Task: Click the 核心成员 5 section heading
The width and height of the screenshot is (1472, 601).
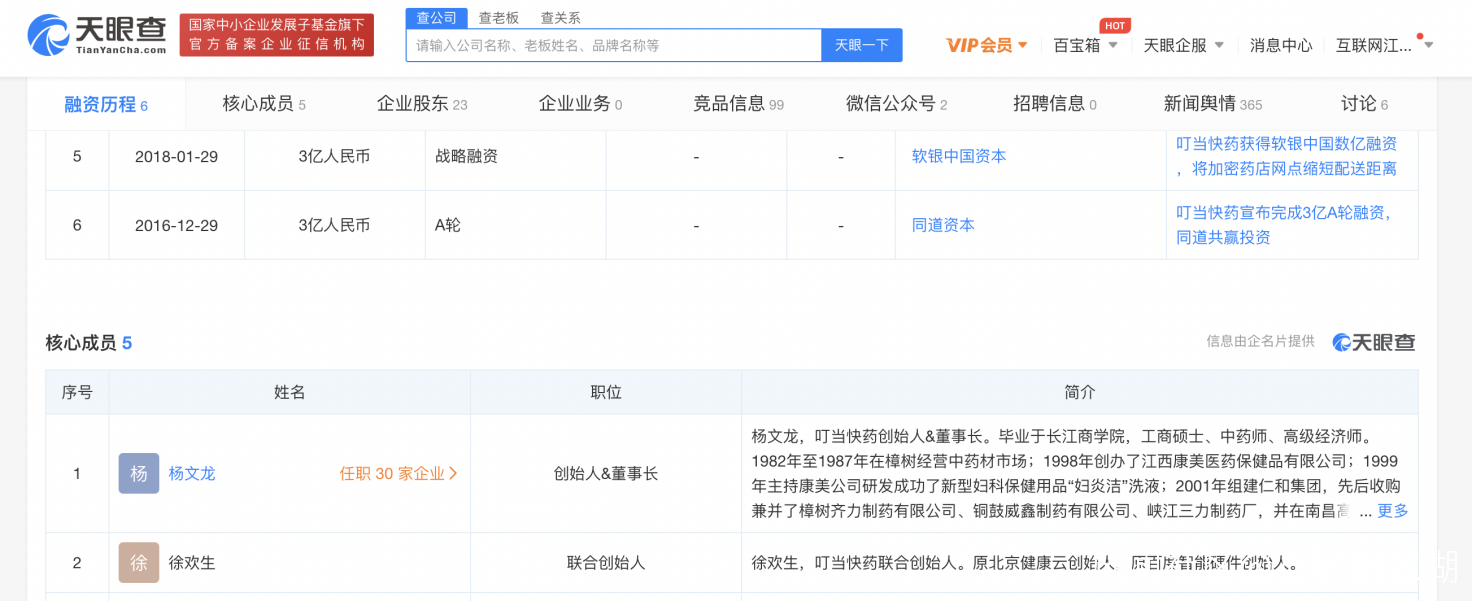Action: click(89, 343)
